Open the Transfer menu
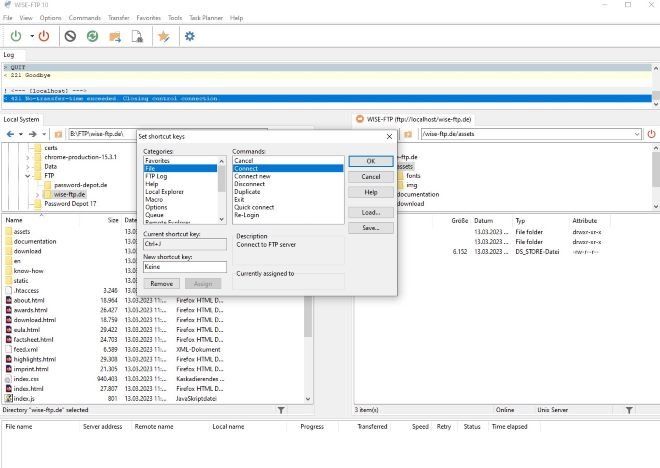The image size is (660, 468). 119,18
